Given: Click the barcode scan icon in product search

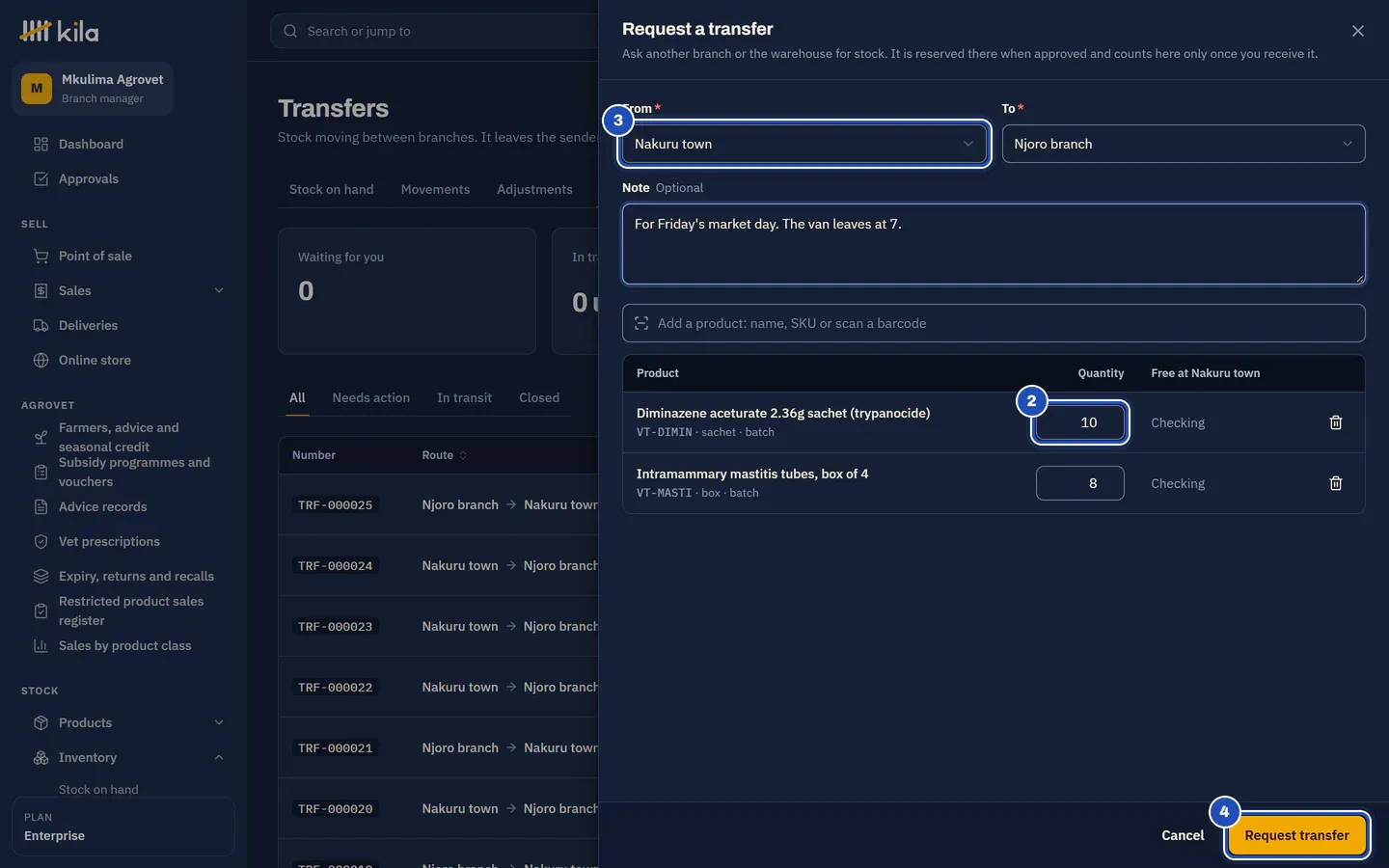Looking at the screenshot, I should [641, 323].
